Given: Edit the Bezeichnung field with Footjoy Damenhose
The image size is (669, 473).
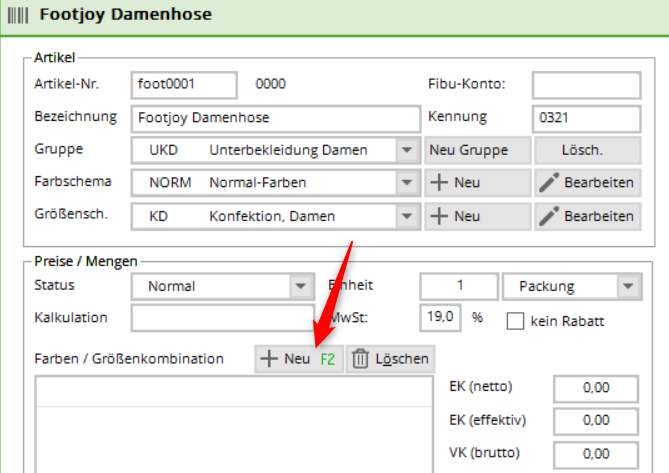Looking at the screenshot, I should click(x=276, y=118).
